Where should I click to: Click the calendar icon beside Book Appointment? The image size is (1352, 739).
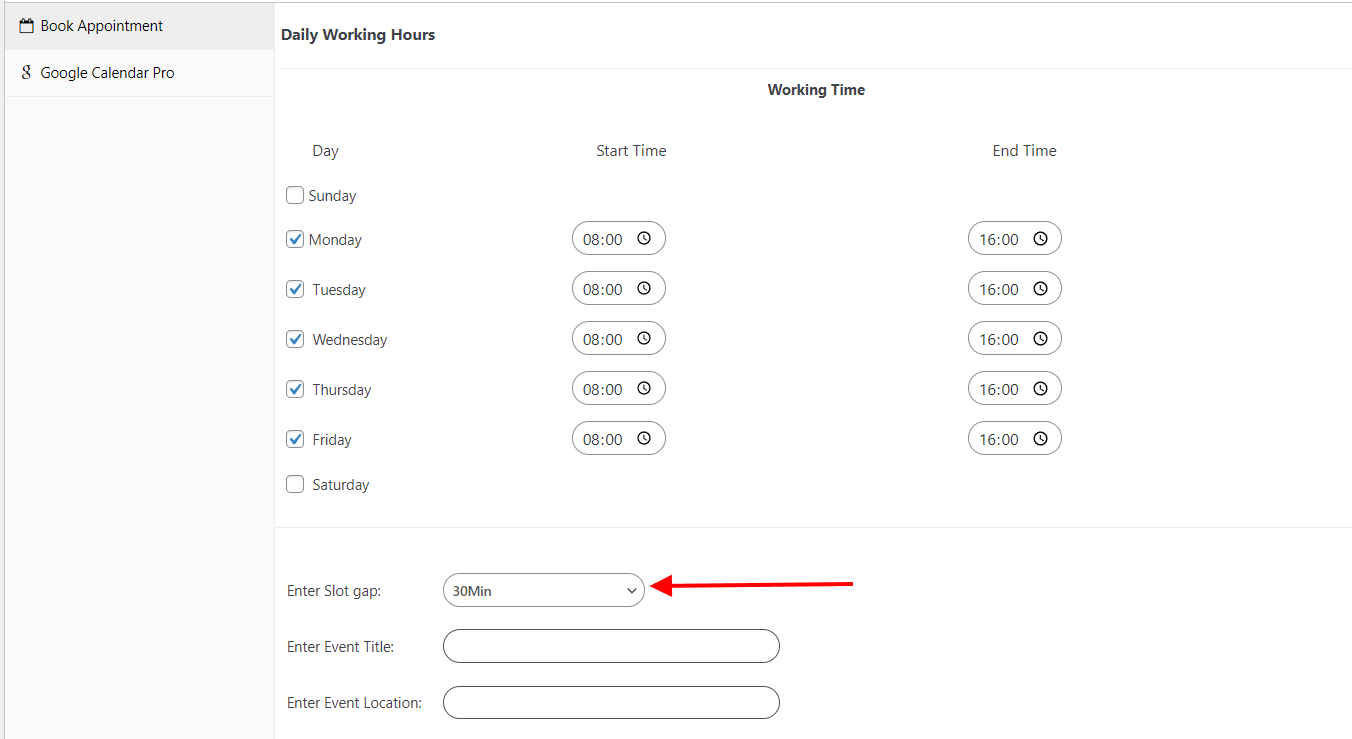click(27, 26)
